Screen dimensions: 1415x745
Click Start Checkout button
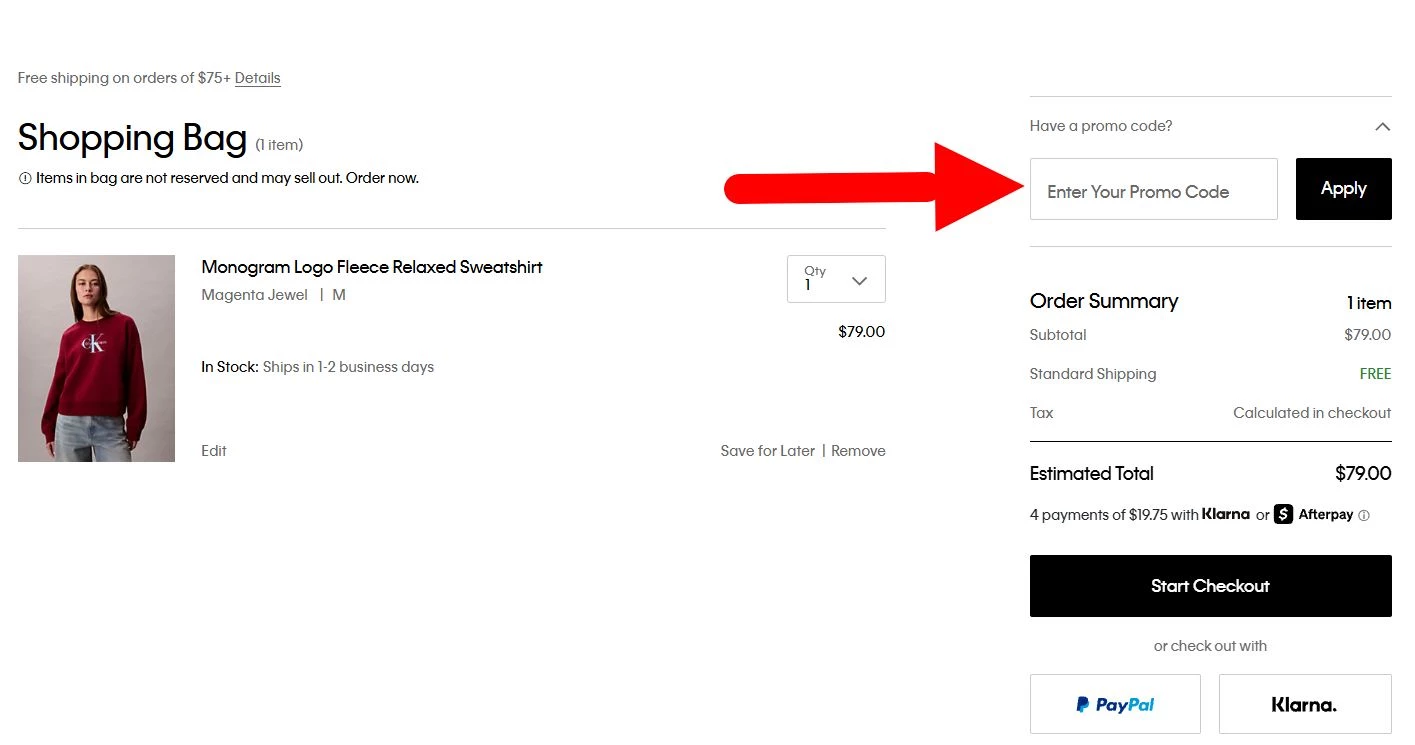[x=1210, y=586]
